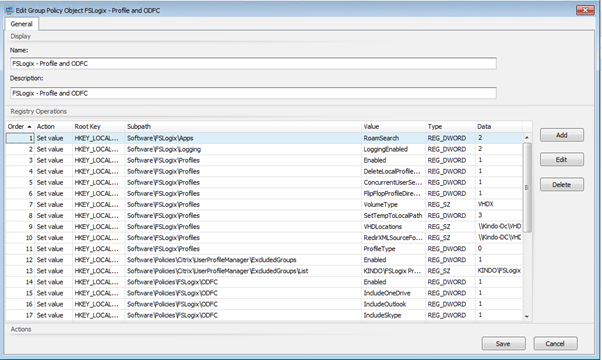Click the Description input field
This screenshot has width=602, height=360.
253,93
